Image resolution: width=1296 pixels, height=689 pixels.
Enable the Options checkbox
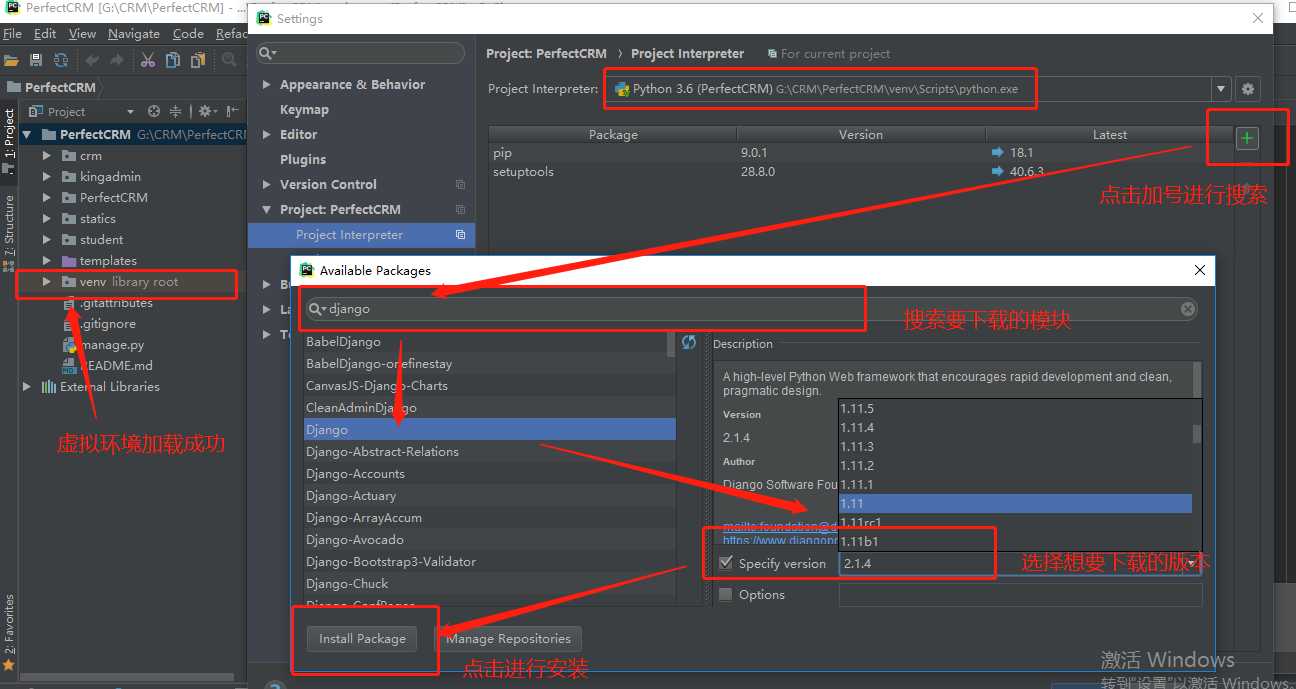[726, 594]
